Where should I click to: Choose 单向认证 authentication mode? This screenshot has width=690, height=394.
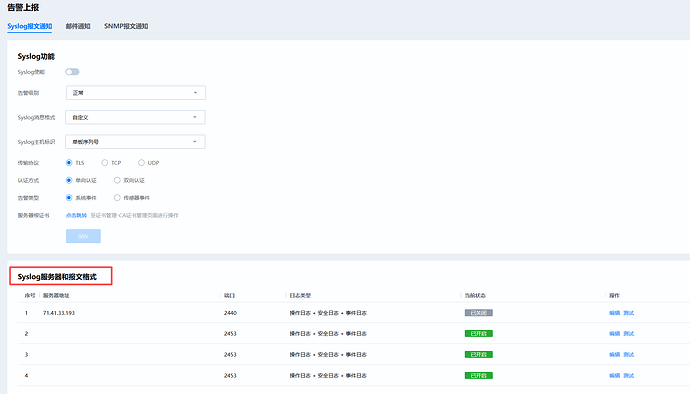[x=69, y=180]
